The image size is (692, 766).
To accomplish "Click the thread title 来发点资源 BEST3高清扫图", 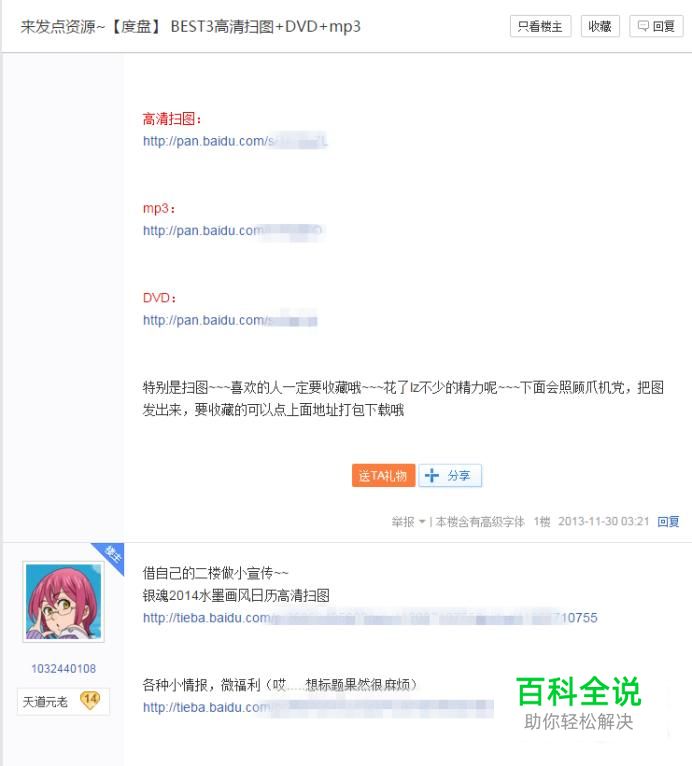I will [x=190, y=26].
